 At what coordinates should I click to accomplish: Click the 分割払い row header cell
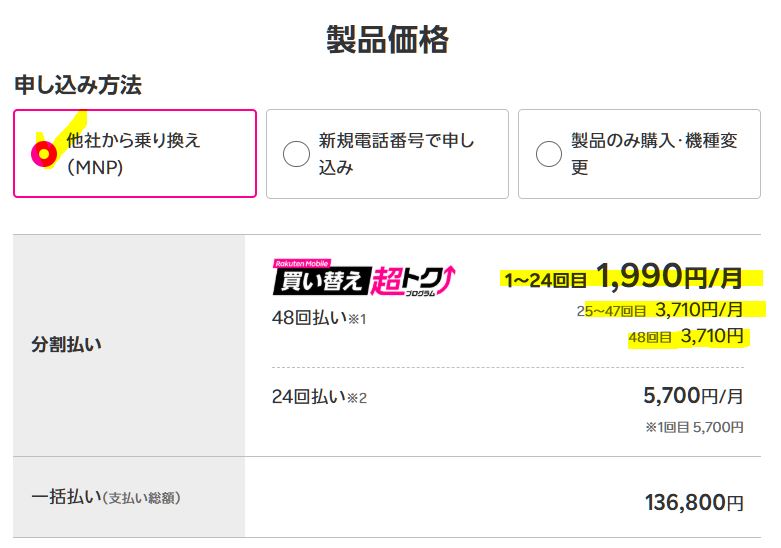129,345
